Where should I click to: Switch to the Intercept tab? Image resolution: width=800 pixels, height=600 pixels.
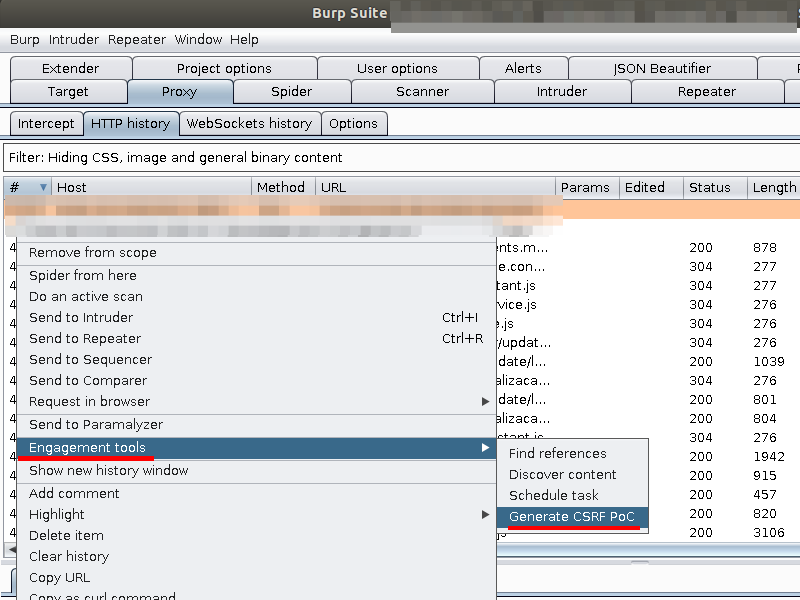tap(46, 124)
